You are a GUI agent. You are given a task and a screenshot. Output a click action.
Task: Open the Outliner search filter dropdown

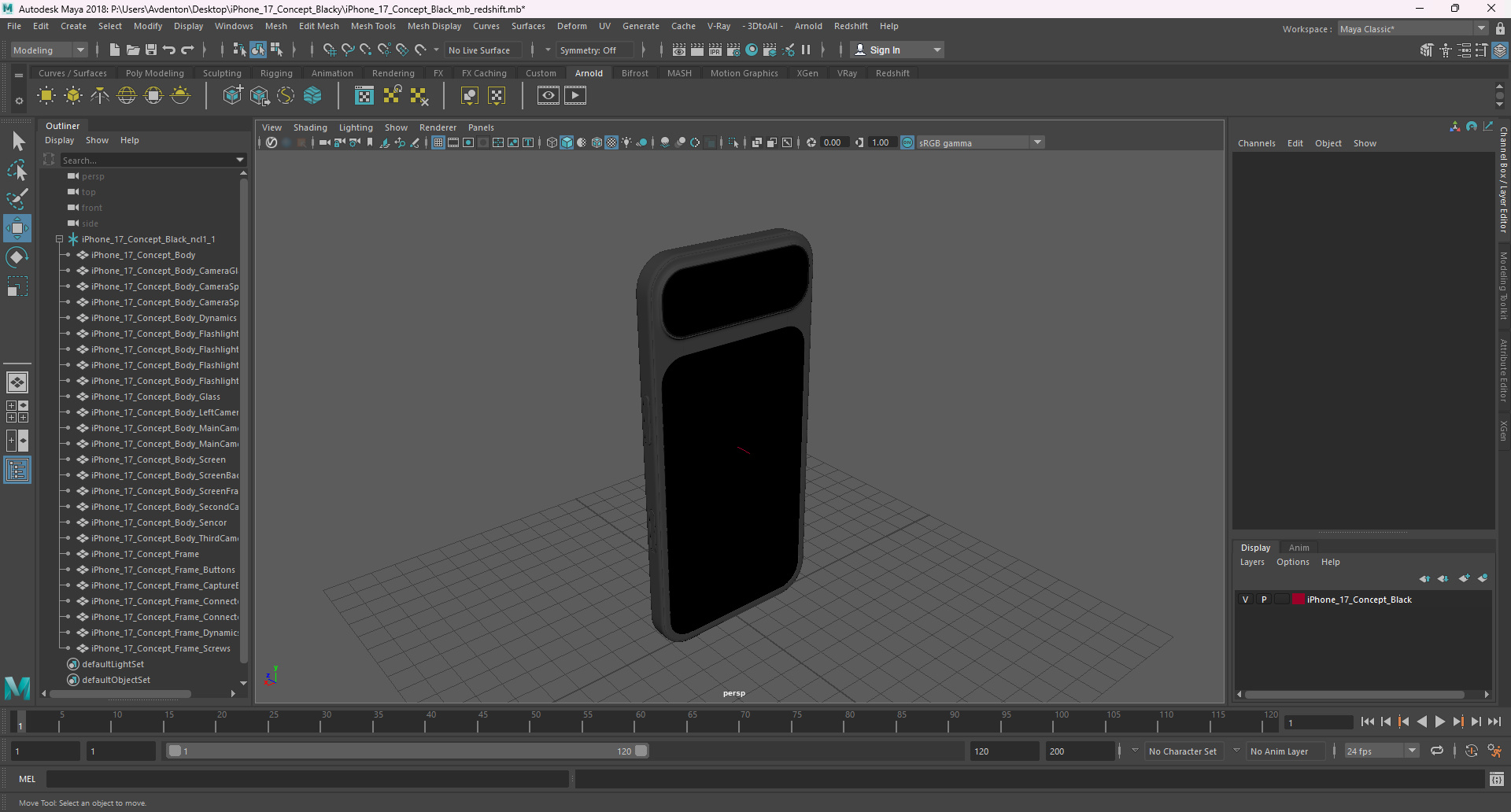pos(240,160)
